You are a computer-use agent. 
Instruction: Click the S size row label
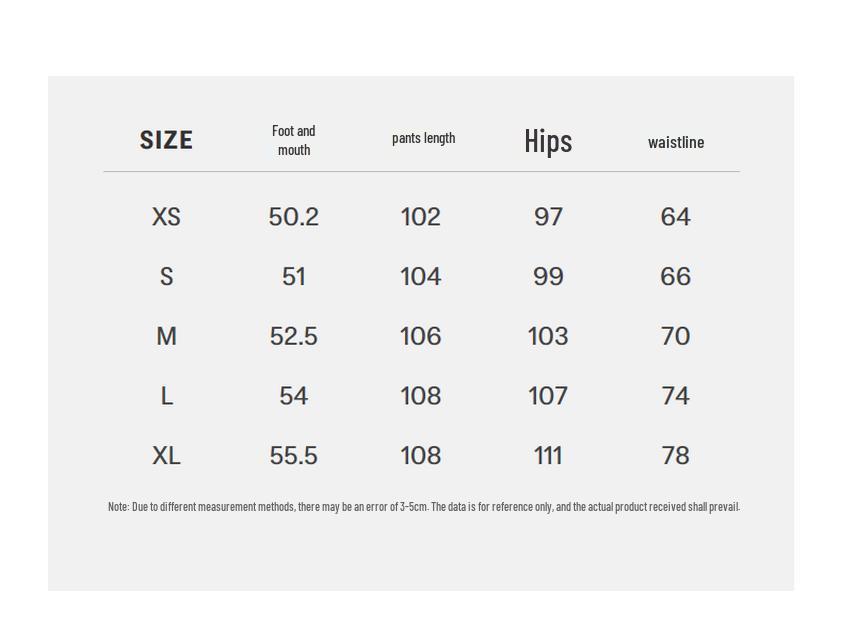click(x=166, y=277)
